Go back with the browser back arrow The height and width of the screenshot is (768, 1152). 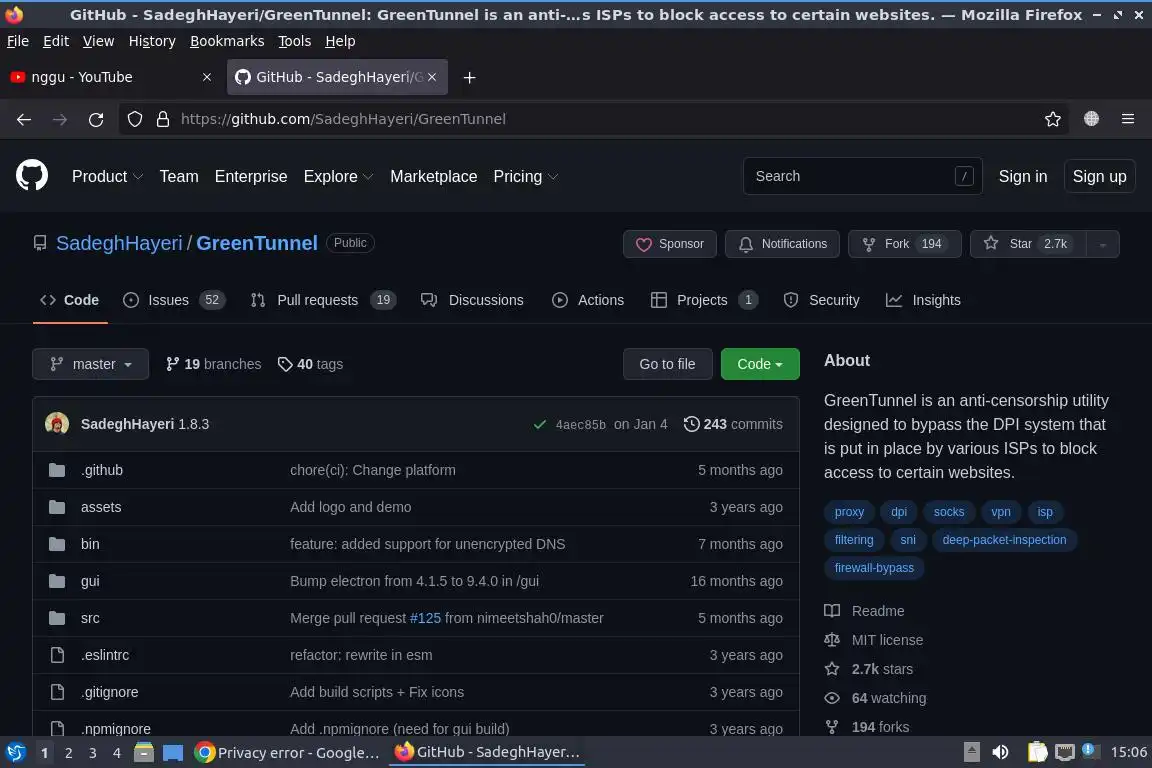point(24,119)
